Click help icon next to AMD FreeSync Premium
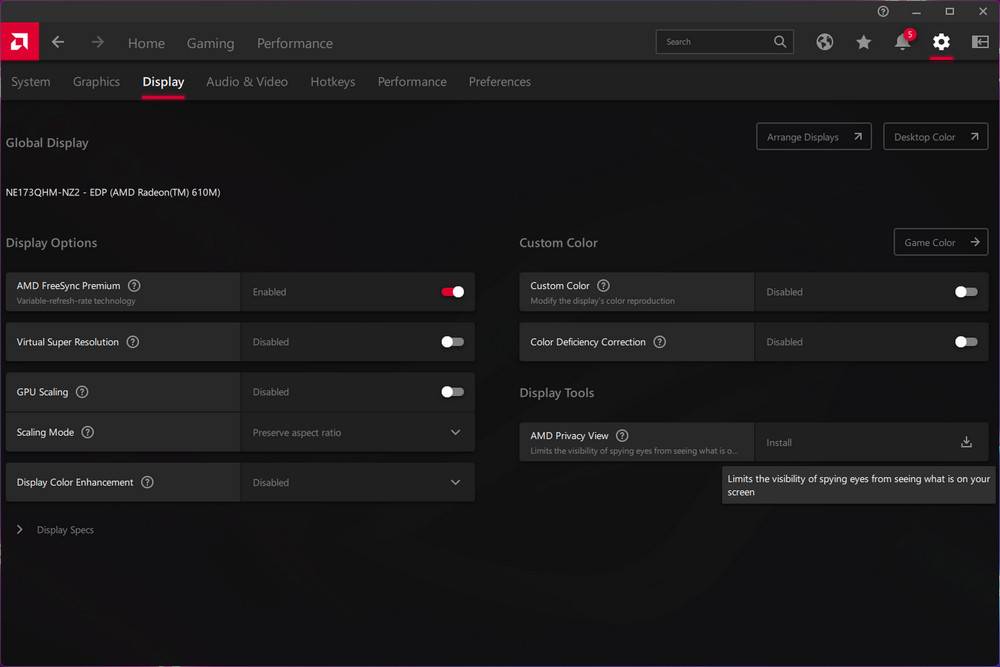Viewport: 1000px width, 667px height. click(134, 286)
